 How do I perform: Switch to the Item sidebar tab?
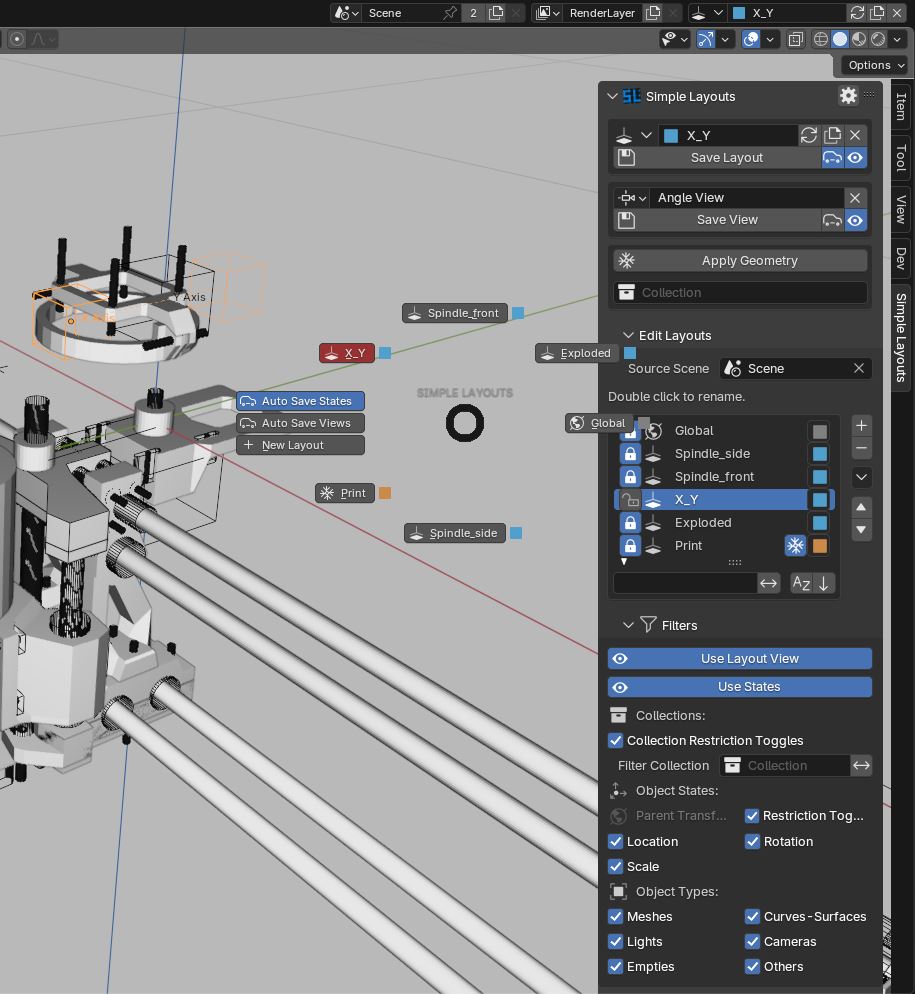pos(900,107)
